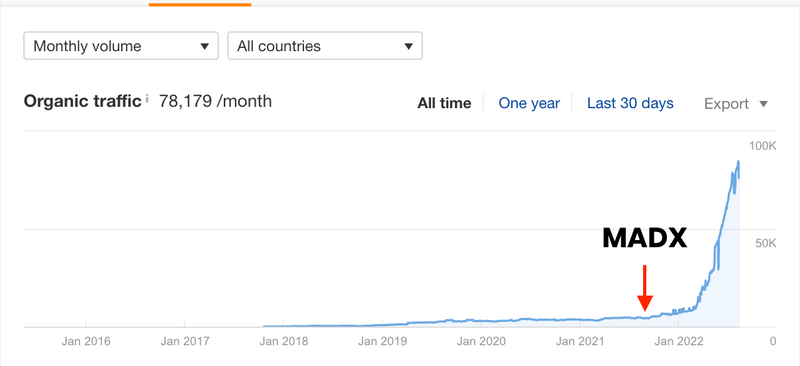Click the 100K y-axis label

(x=762, y=147)
